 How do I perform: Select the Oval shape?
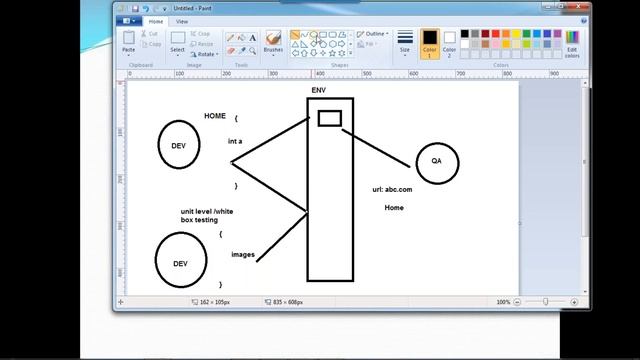[x=313, y=35]
